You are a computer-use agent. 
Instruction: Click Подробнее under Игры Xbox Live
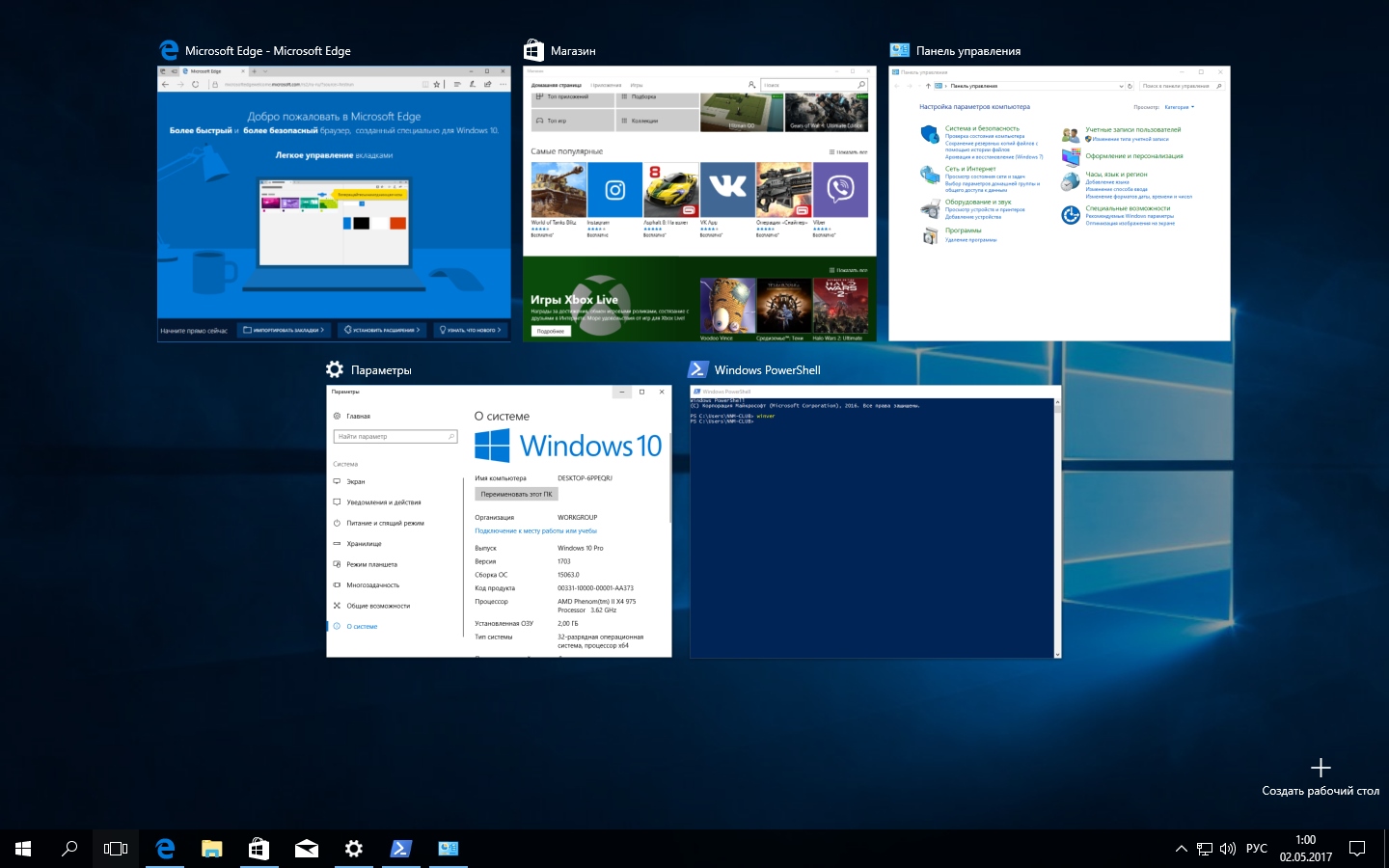551,331
